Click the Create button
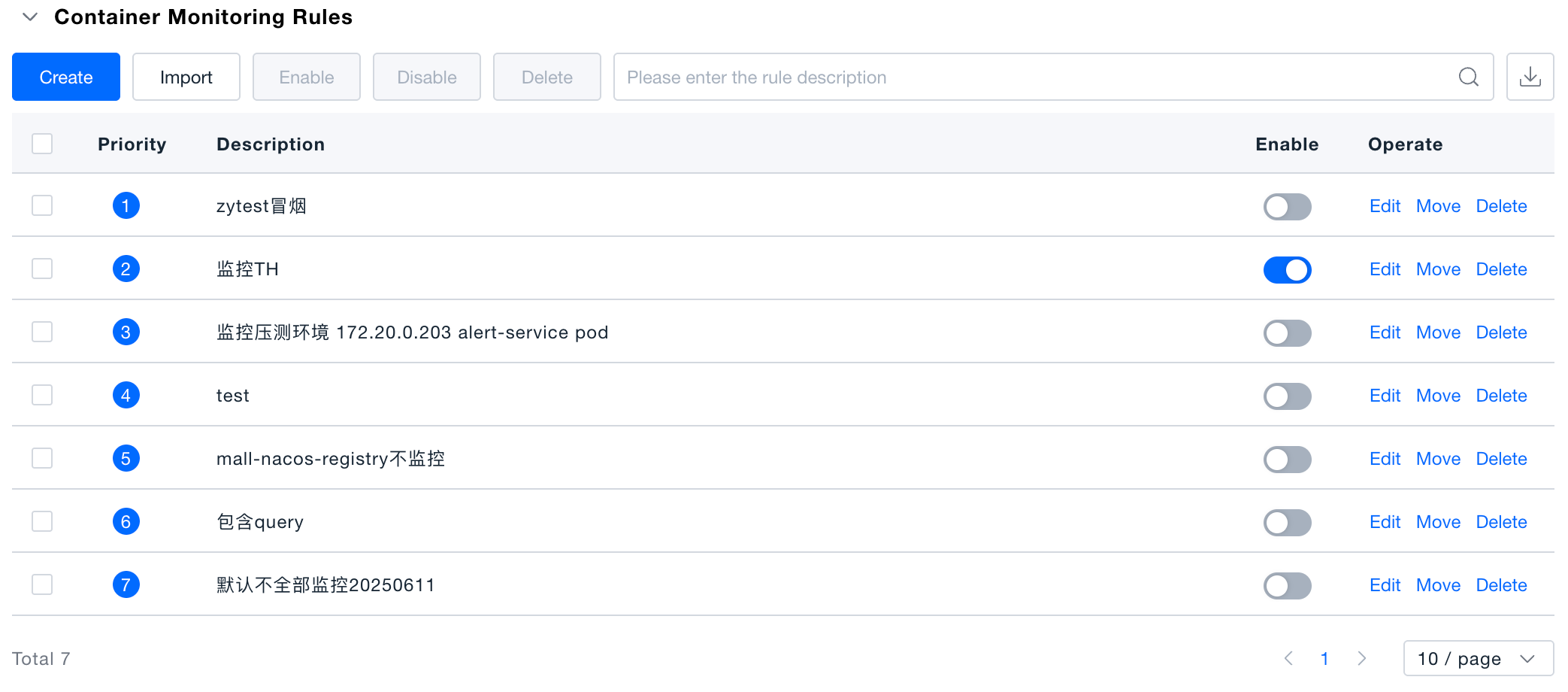This screenshot has height=692, width=1568. click(x=66, y=77)
